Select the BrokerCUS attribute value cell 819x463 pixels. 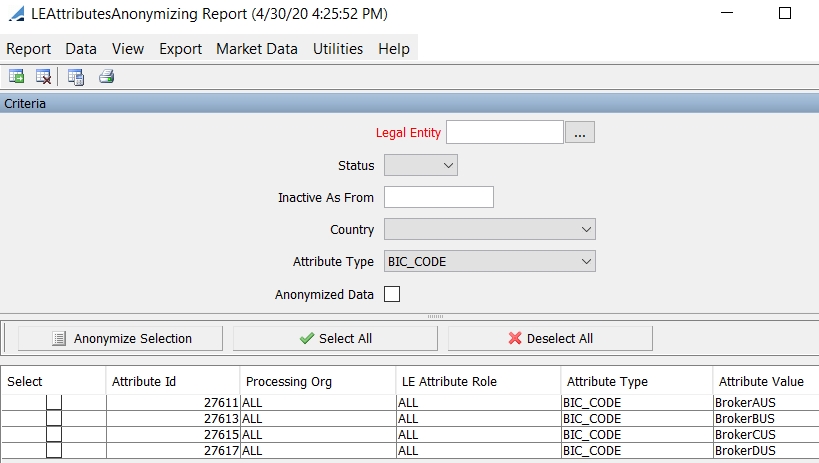point(766,434)
